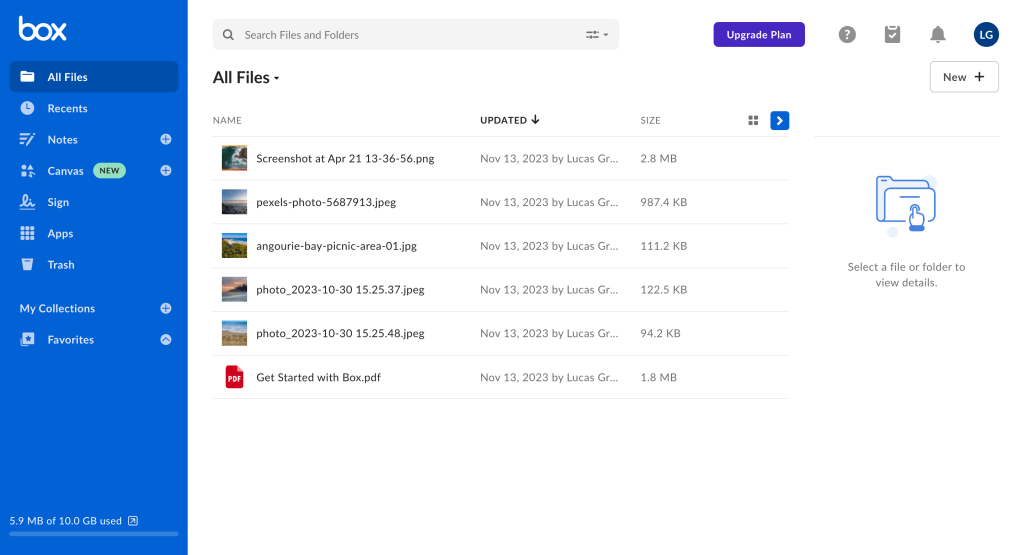Switch to grid view layout
Image resolution: width=1024 pixels, height=555 pixels.
[753, 121]
